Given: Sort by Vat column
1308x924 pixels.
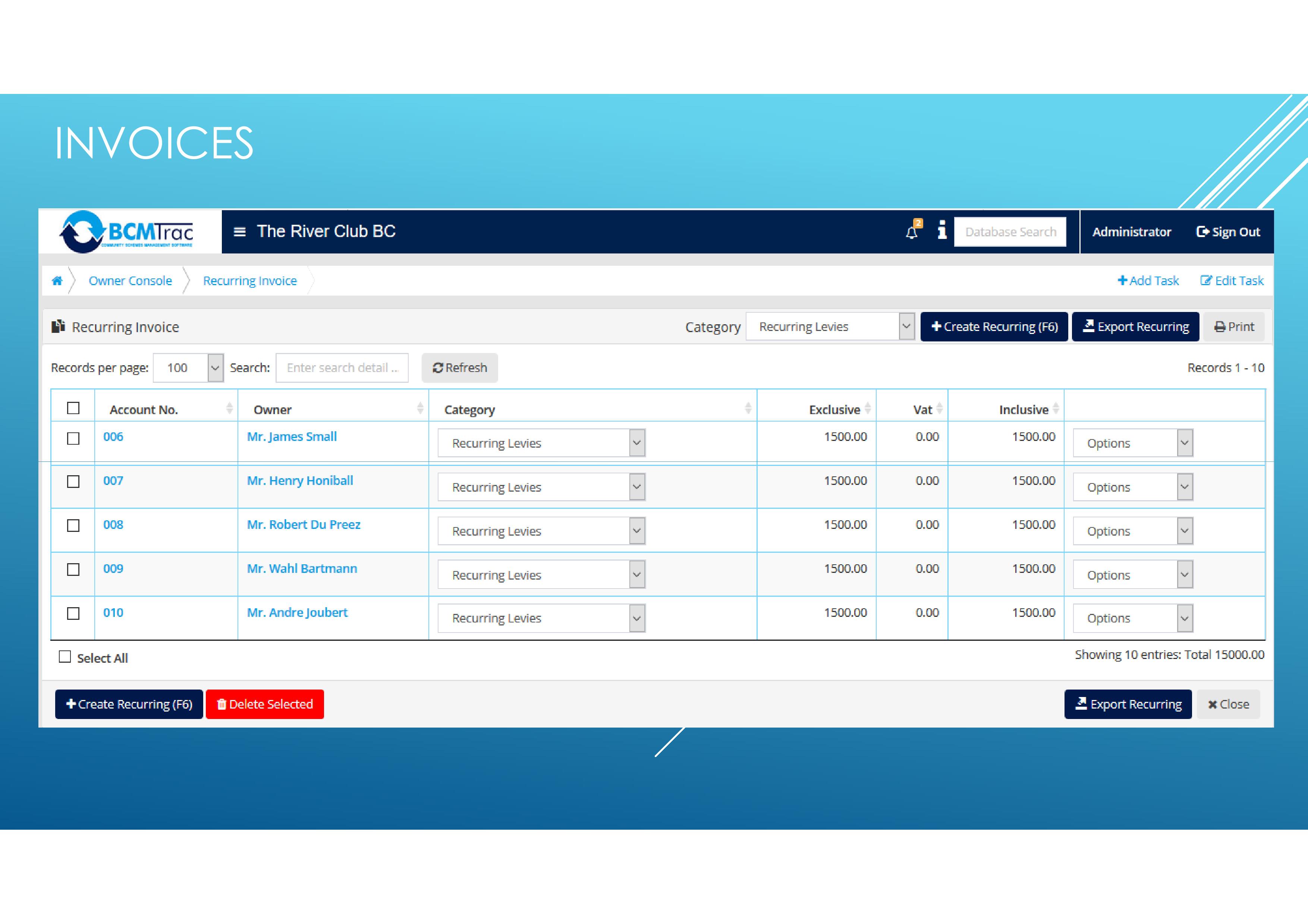Looking at the screenshot, I should pos(939,408).
